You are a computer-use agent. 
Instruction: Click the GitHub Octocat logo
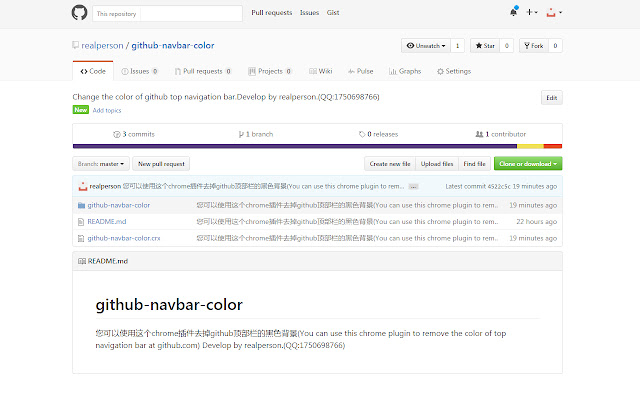click(x=80, y=13)
